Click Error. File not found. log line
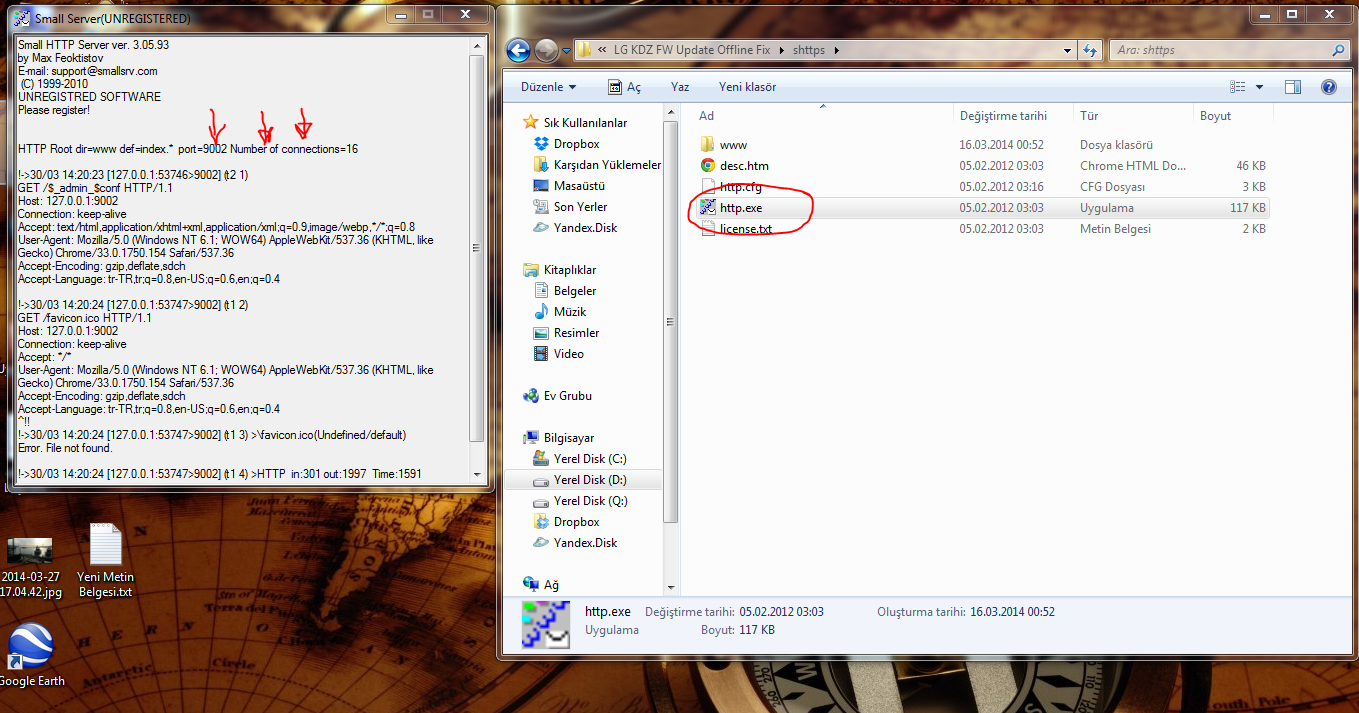 (x=65, y=448)
